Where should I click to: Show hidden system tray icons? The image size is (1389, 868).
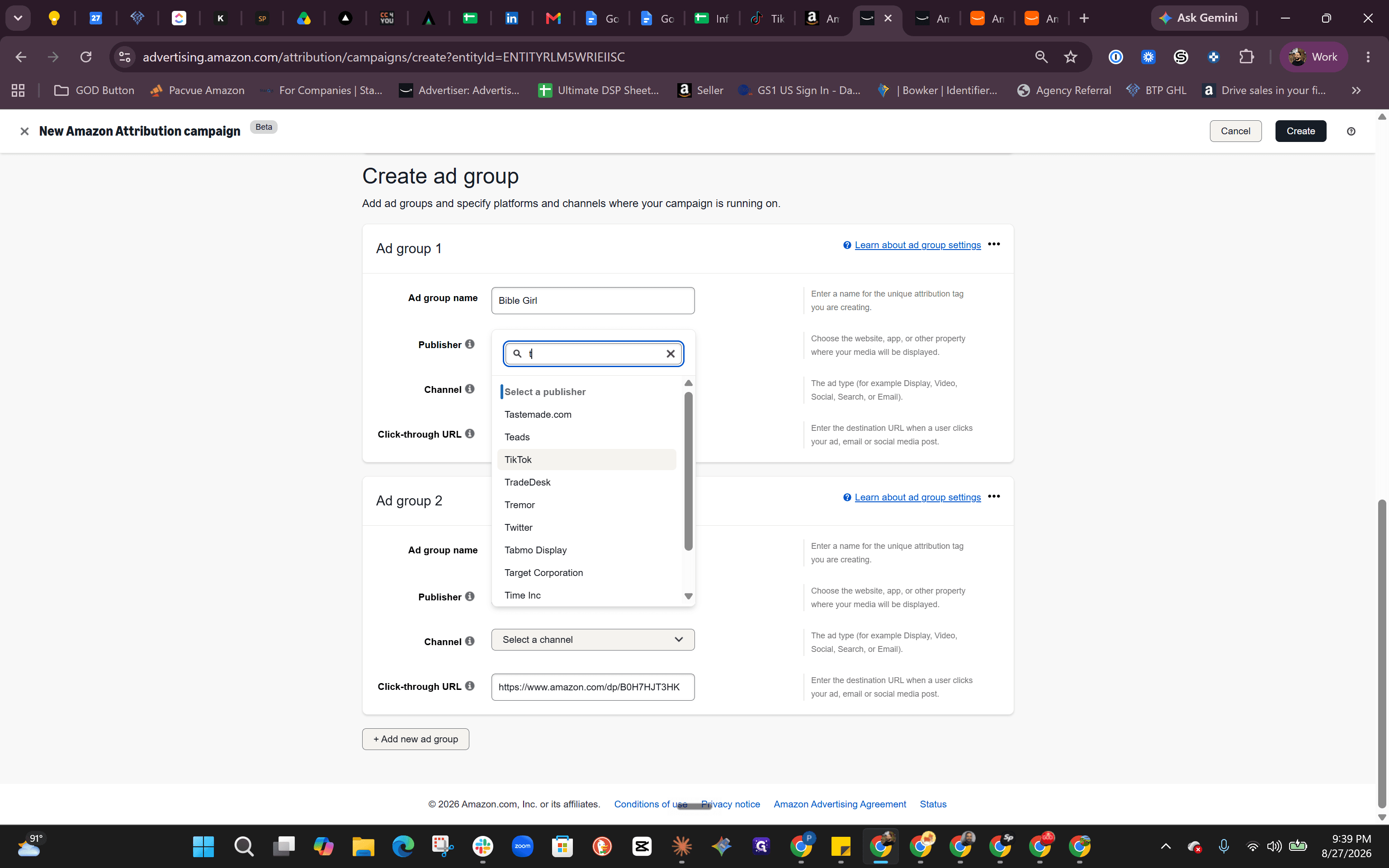1166,846
